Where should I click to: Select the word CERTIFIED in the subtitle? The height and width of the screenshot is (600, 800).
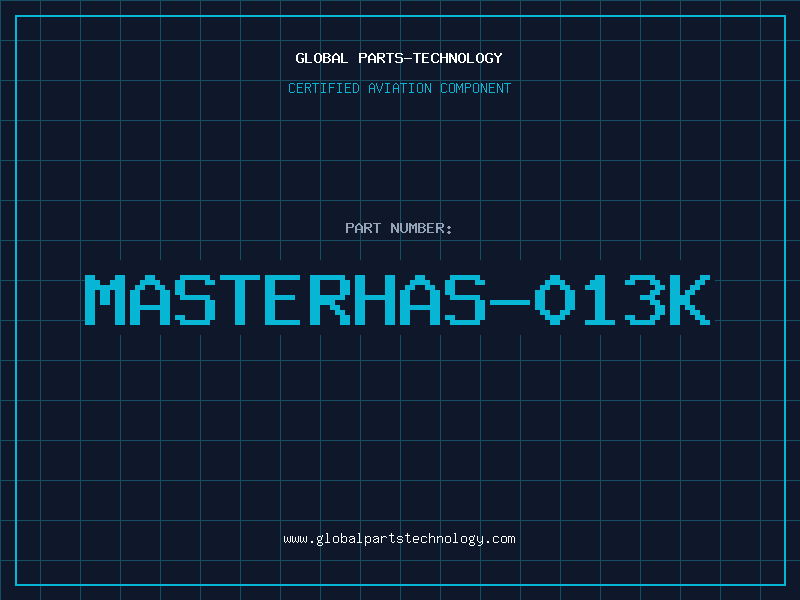tap(324, 88)
